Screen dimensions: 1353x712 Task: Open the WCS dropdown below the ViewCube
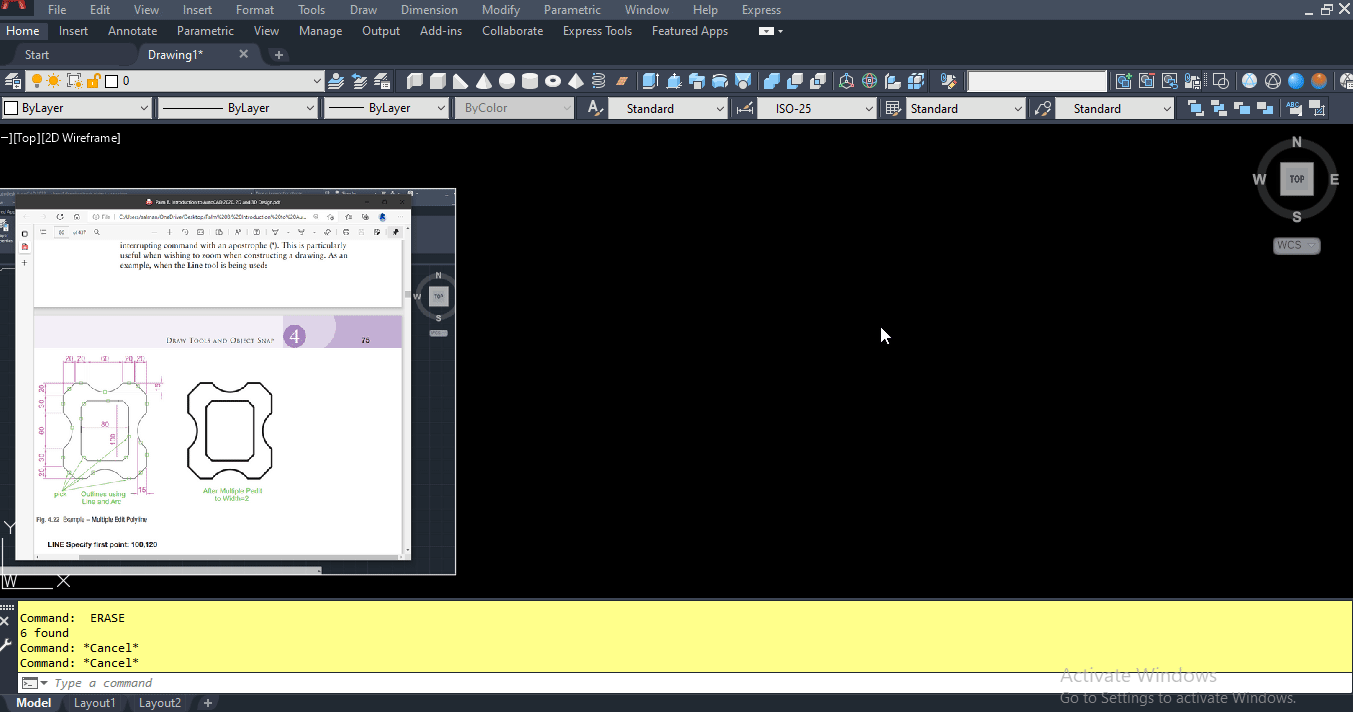coord(1297,245)
